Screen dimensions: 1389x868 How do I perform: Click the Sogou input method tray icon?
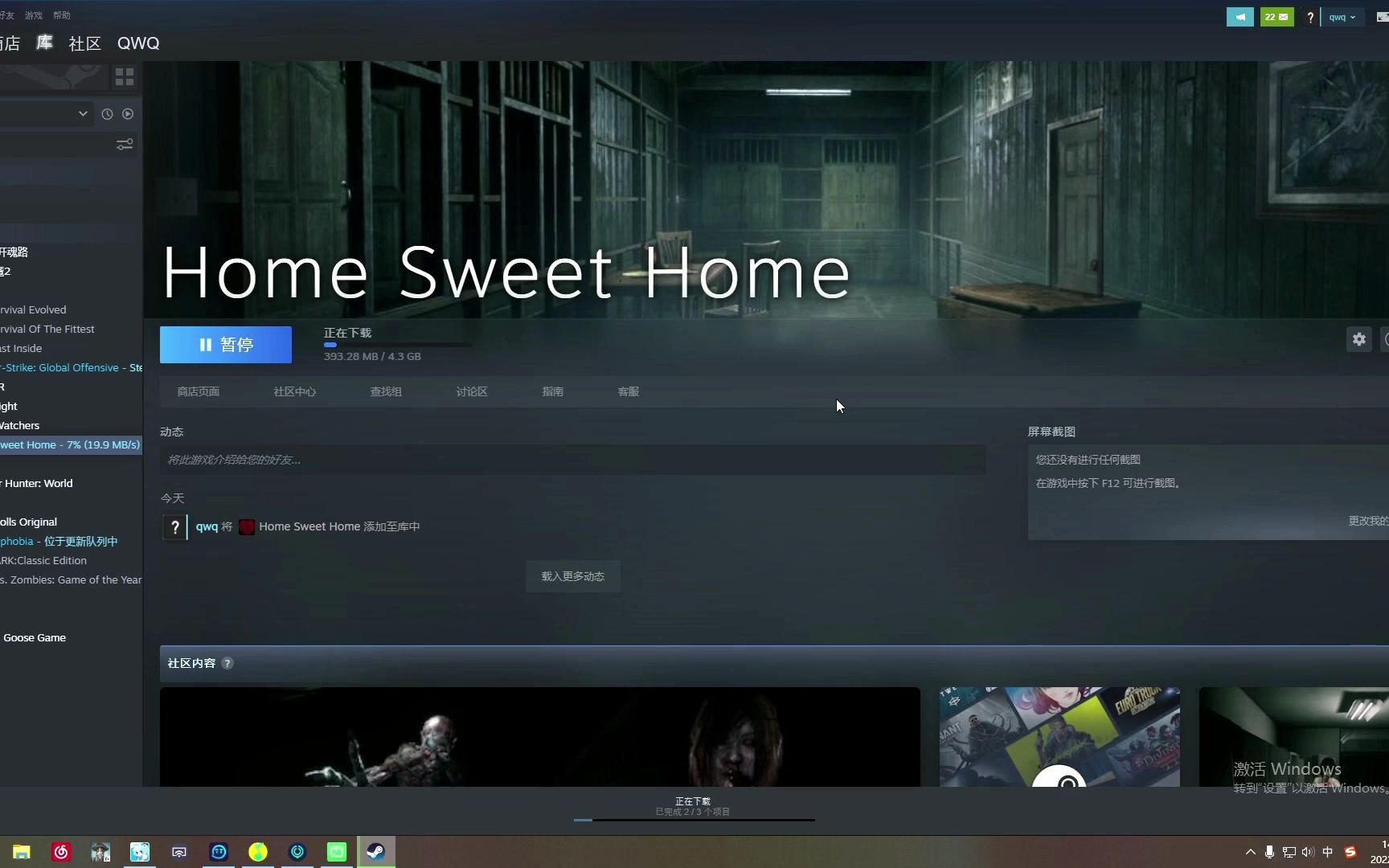1350,852
